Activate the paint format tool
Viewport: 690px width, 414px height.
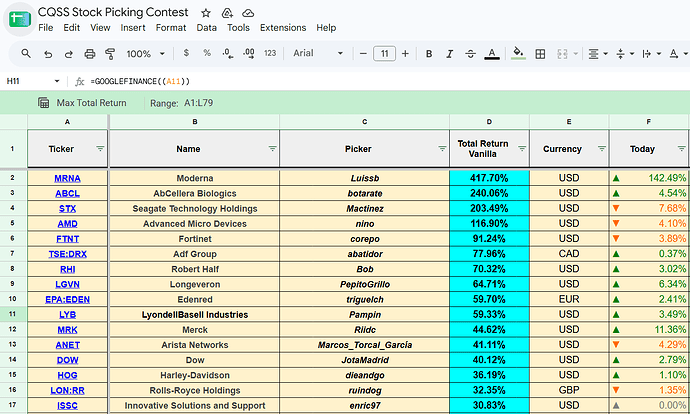110,54
